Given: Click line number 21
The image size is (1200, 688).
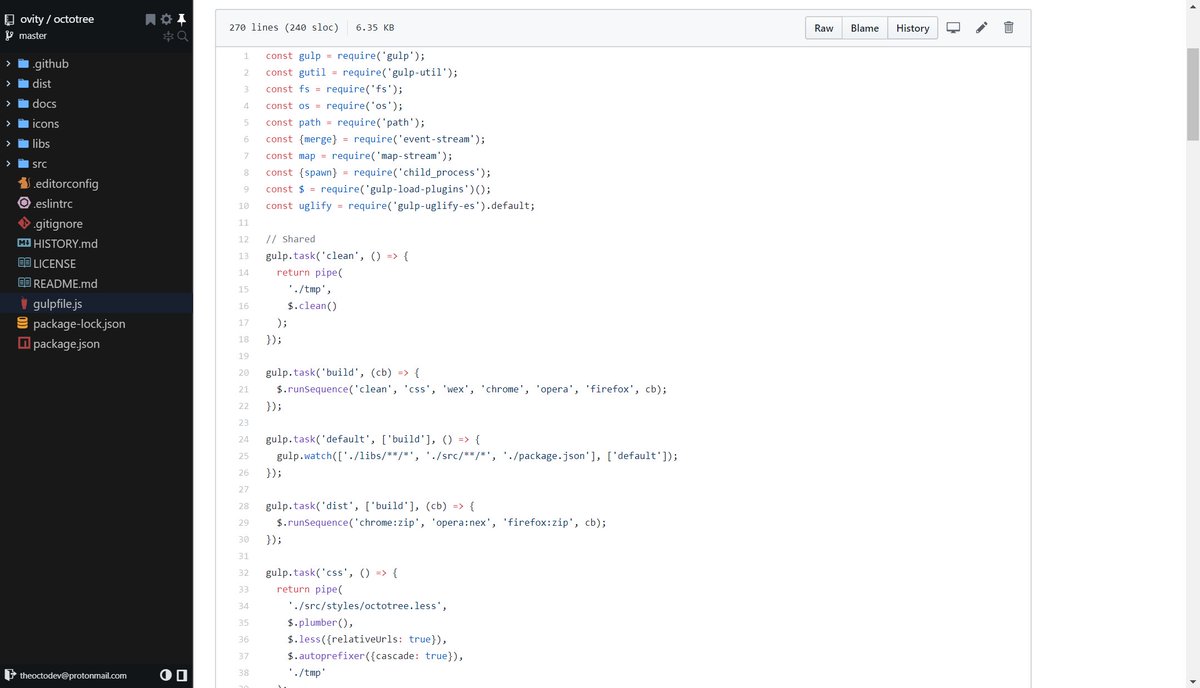Looking at the screenshot, I should pyautogui.click(x=243, y=389).
